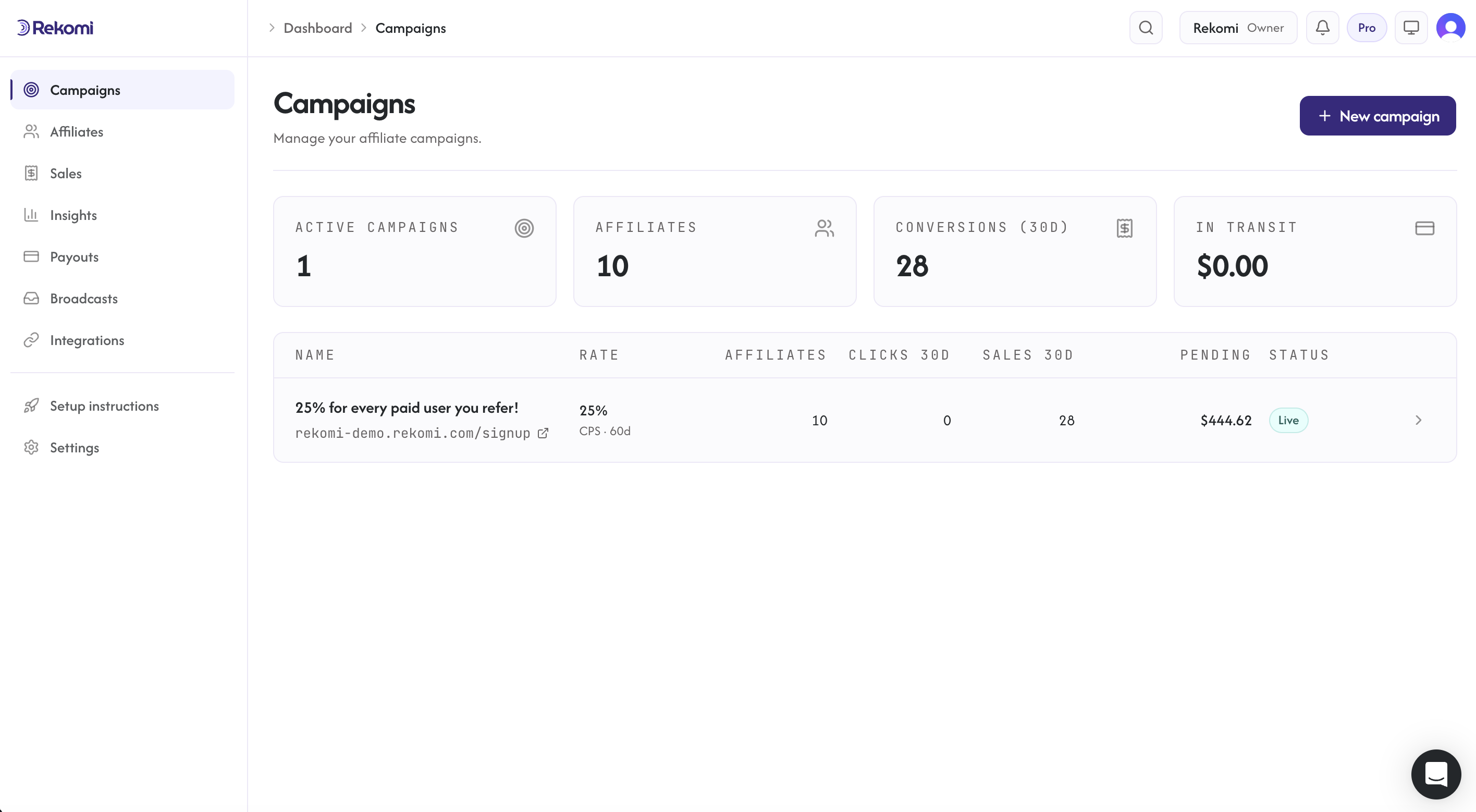Image resolution: width=1476 pixels, height=812 pixels.
Task: Open Integrations in the sidebar
Action: [122, 340]
